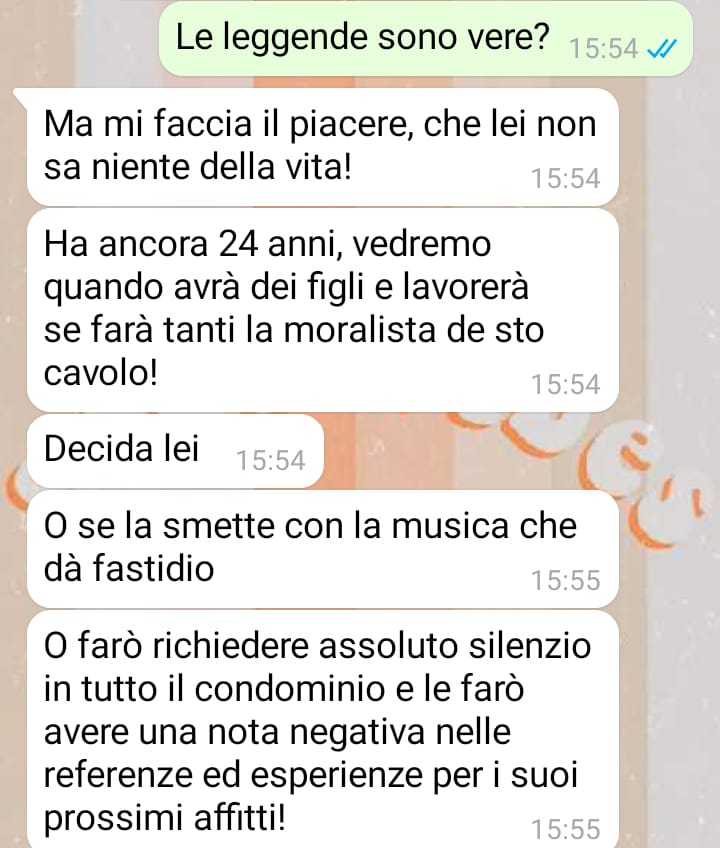Click the 15:54 timestamp beside 'Decida lei'
This screenshot has height=848, width=720.
[x=270, y=461]
